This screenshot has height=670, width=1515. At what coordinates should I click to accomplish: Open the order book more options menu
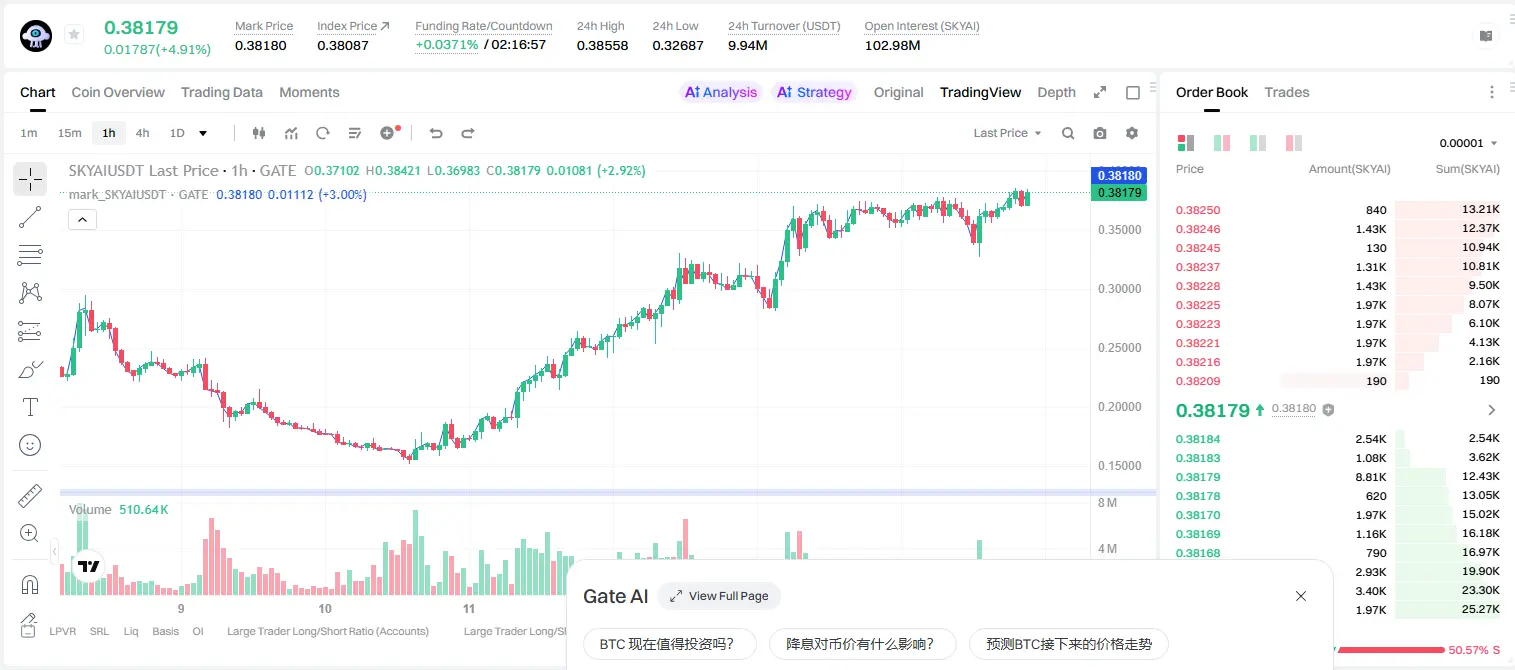[1492, 92]
